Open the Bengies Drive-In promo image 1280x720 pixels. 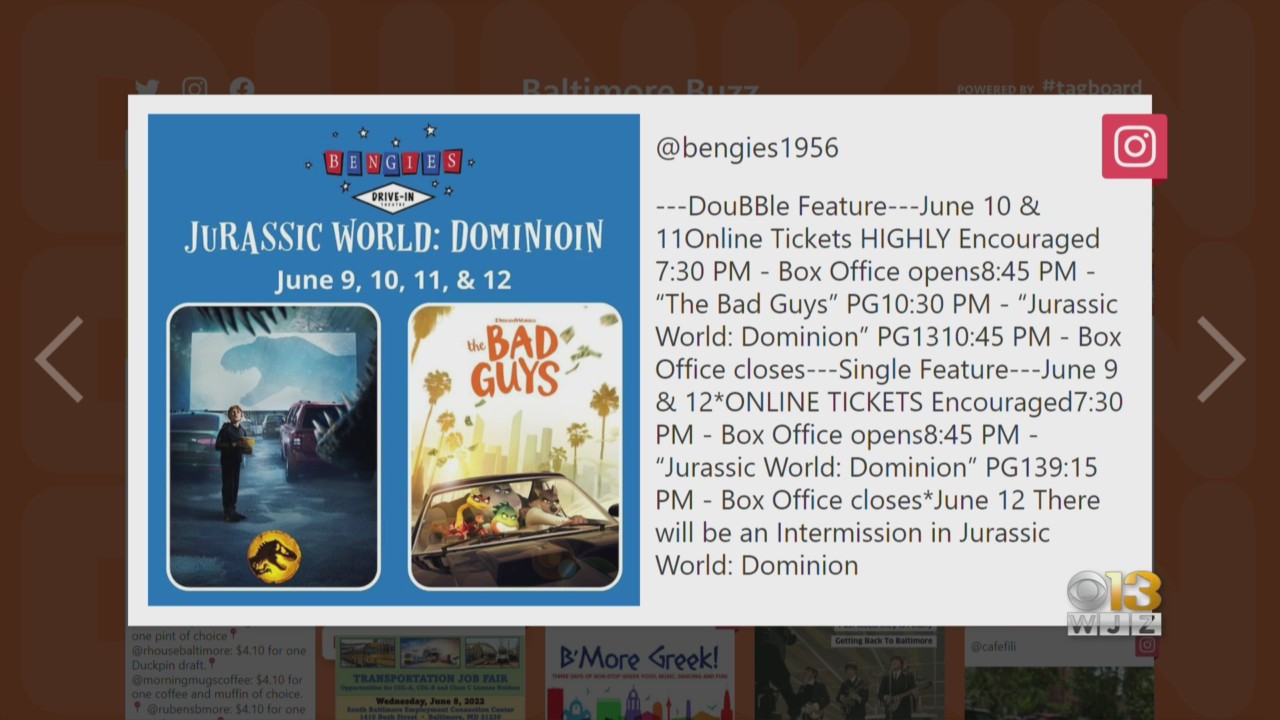click(x=394, y=360)
